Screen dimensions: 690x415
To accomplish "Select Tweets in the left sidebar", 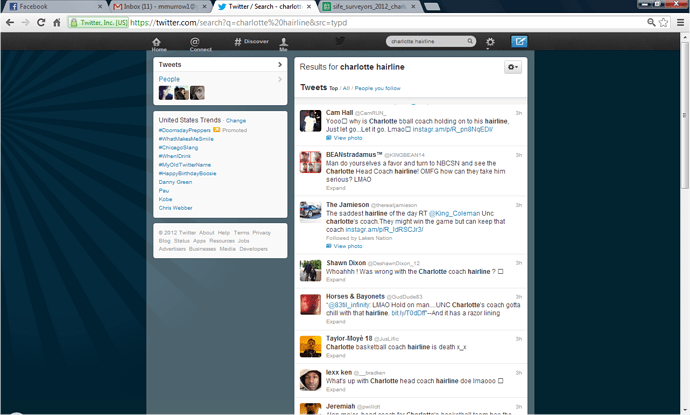I will pos(220,65).
